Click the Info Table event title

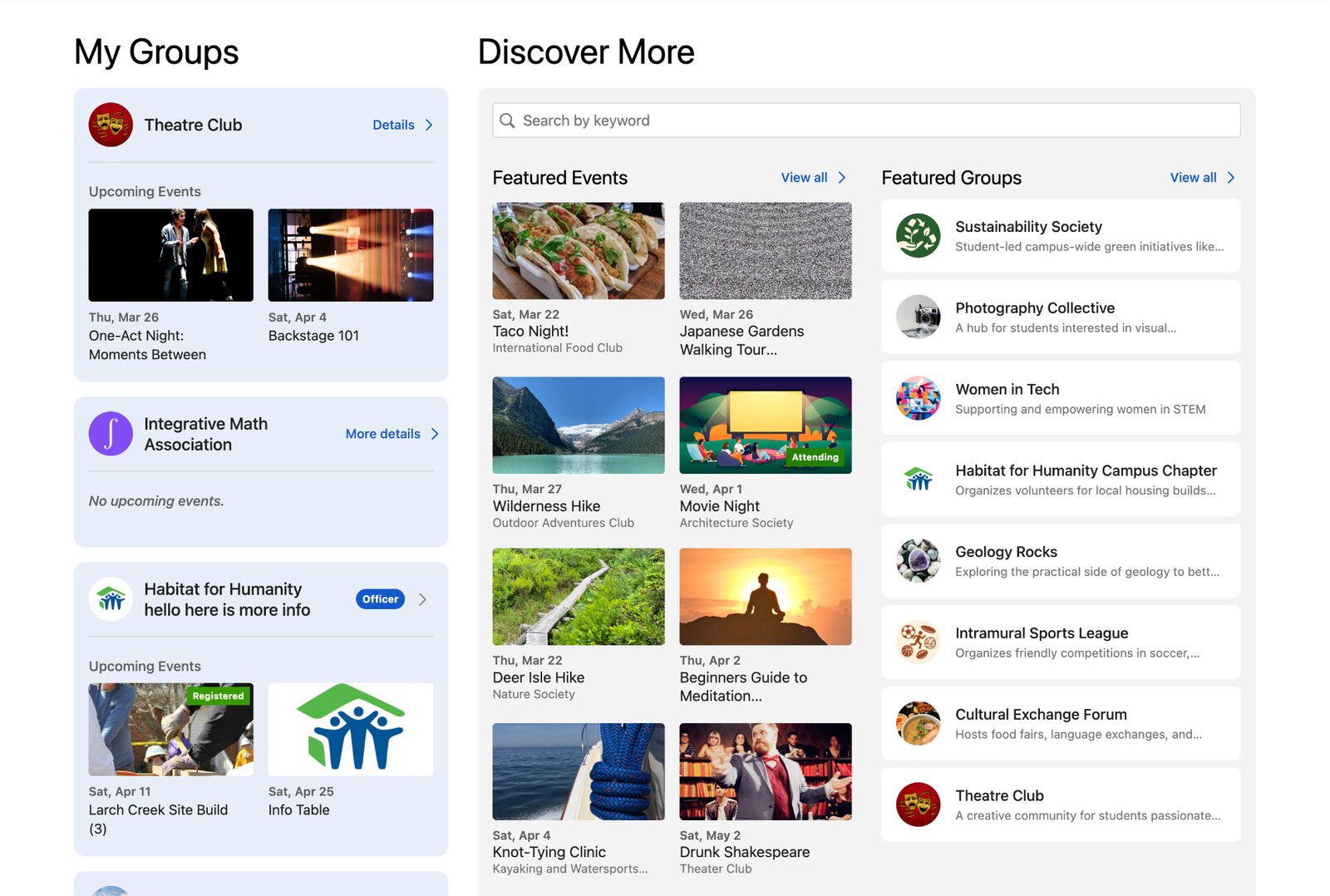coord(299,810)
